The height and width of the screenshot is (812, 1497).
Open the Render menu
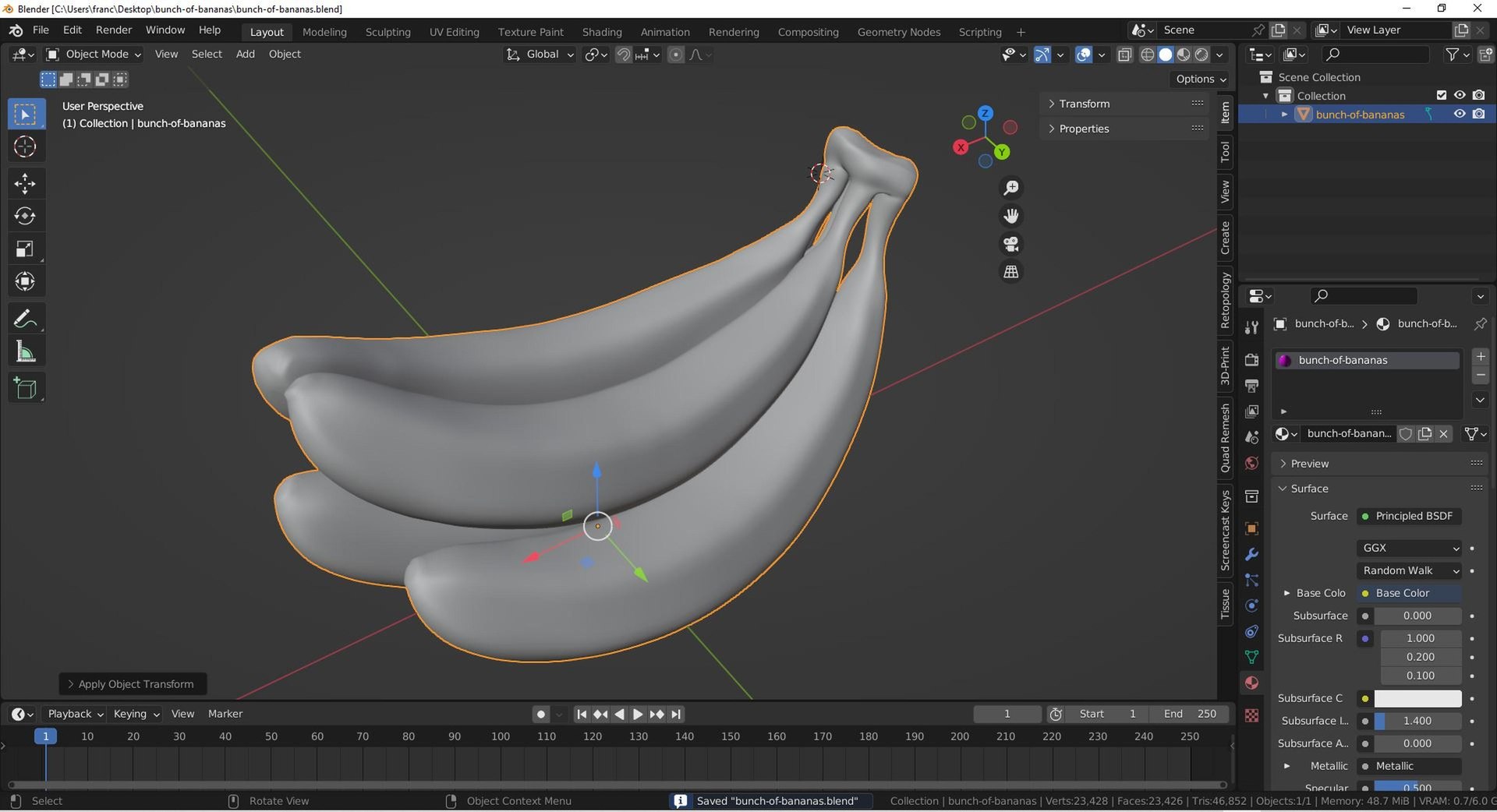tap(114, 30)
